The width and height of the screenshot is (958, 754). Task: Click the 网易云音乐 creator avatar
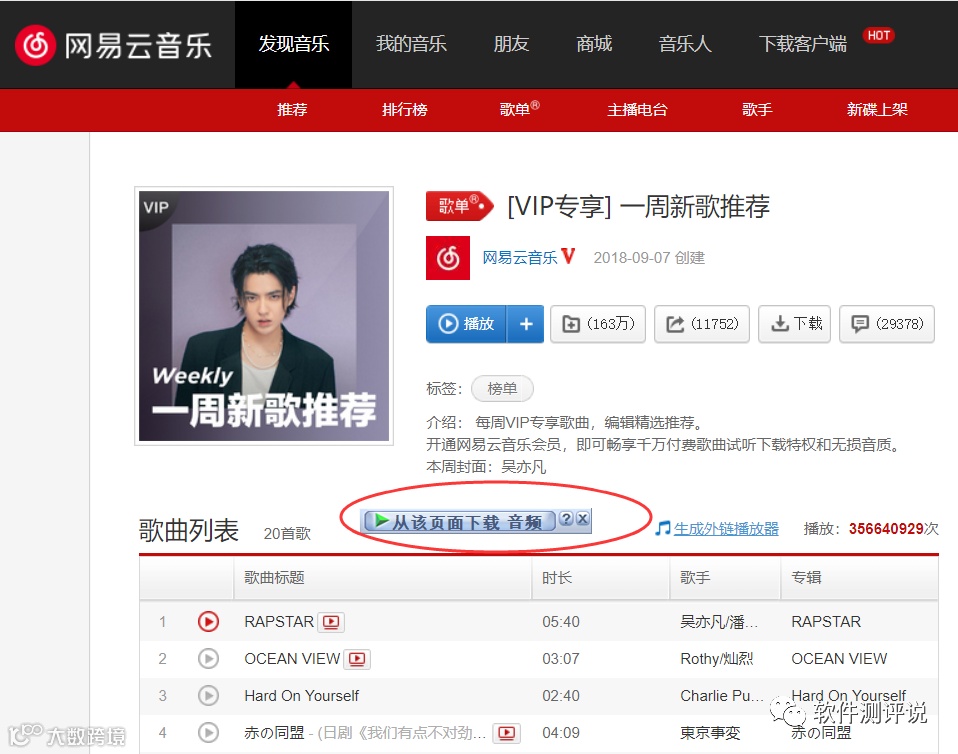click(x=448, y=258)
